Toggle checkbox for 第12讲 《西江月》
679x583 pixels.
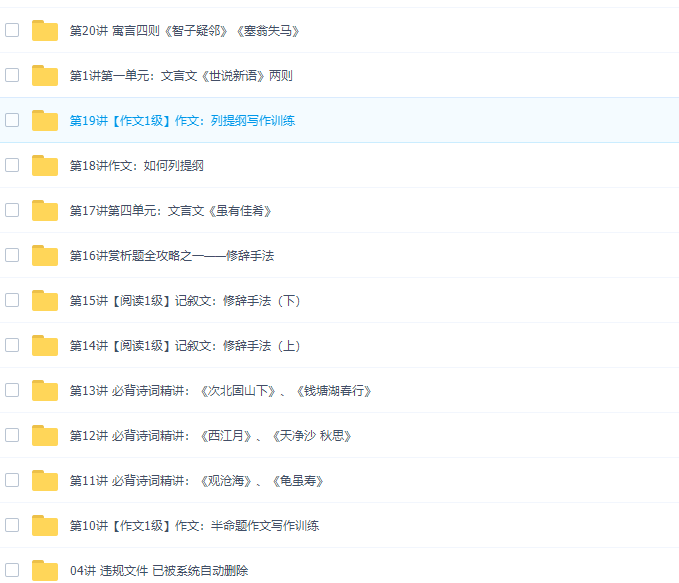pyautogui.click(x=12, y=435)
